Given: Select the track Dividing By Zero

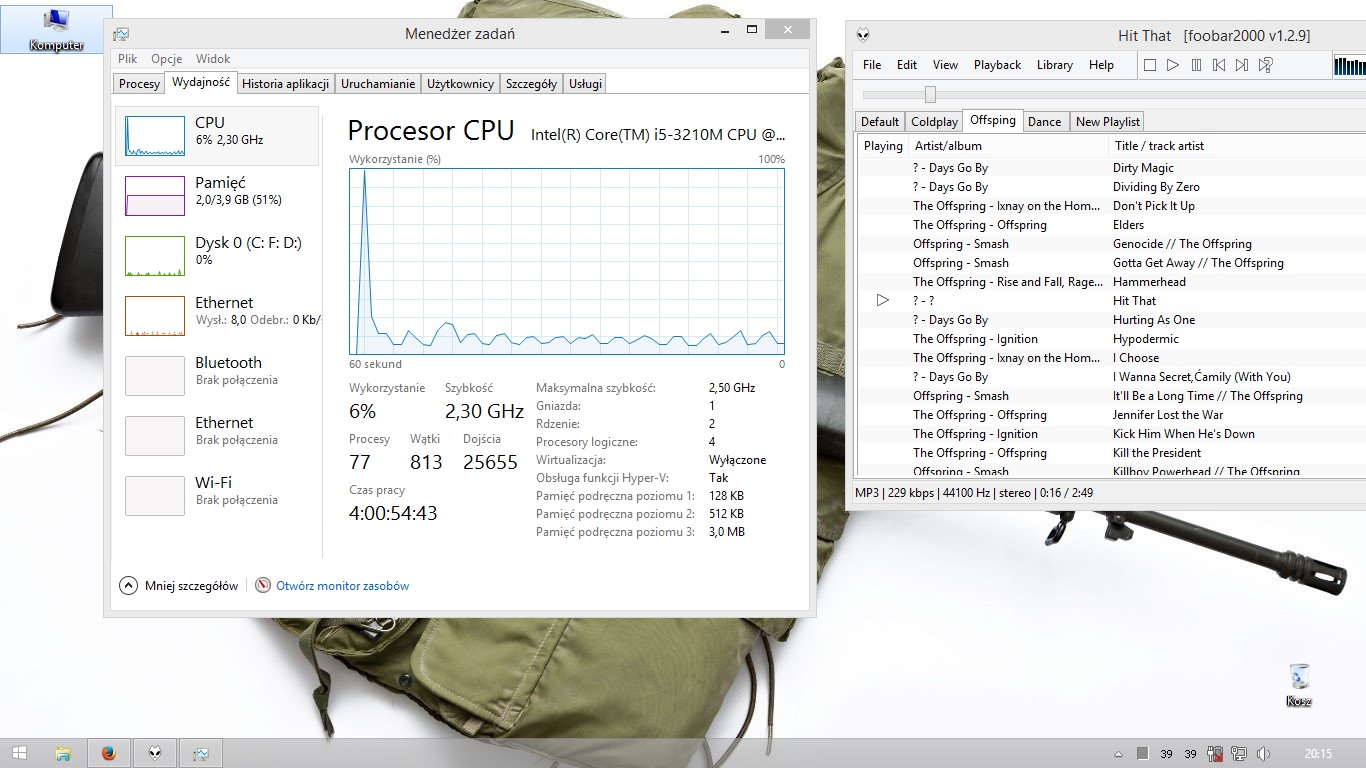Looking at the screenshot, I should [1156, 187].
